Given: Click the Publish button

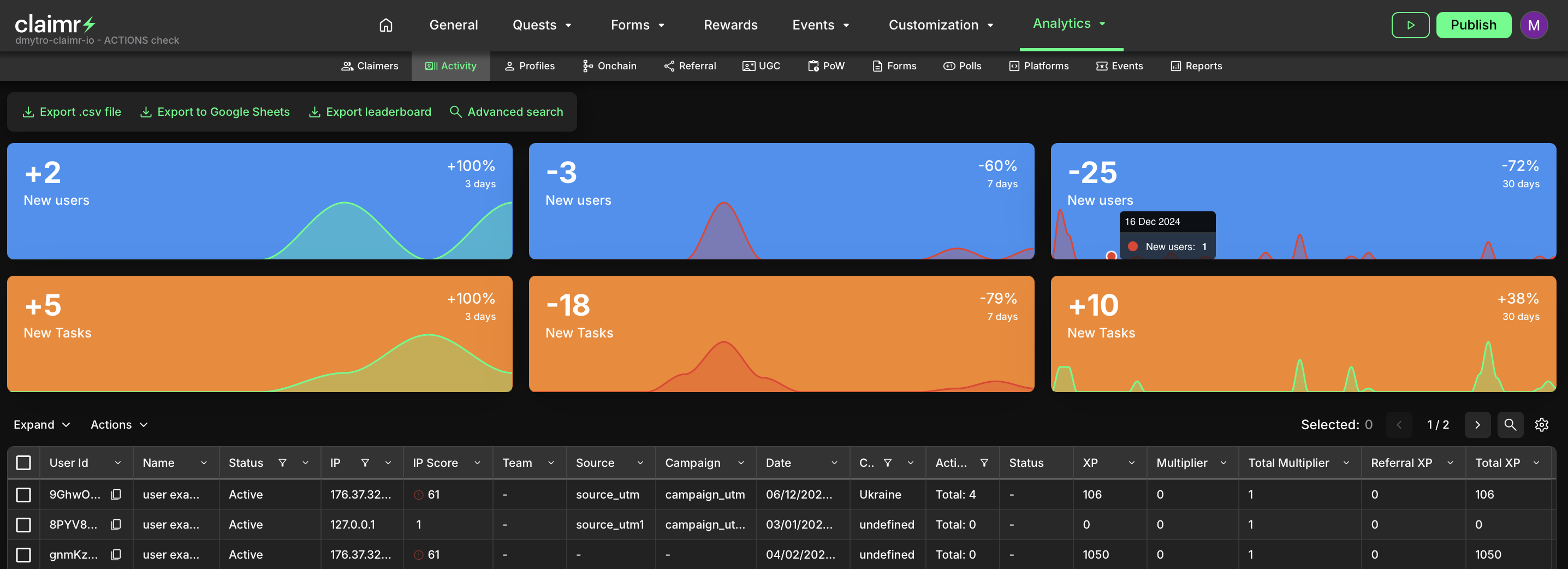Looking at the screenshot, I should pyautogui.click(x=1473, y=25).
